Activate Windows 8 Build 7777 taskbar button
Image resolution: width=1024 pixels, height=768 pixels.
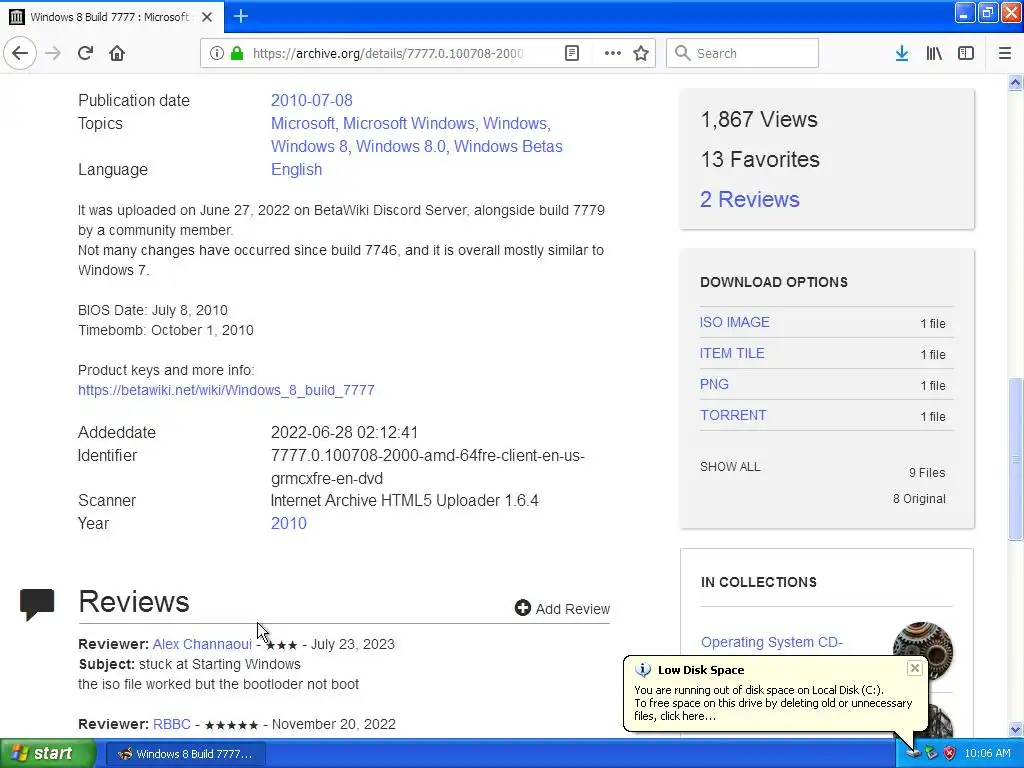[x=185, y=753]
